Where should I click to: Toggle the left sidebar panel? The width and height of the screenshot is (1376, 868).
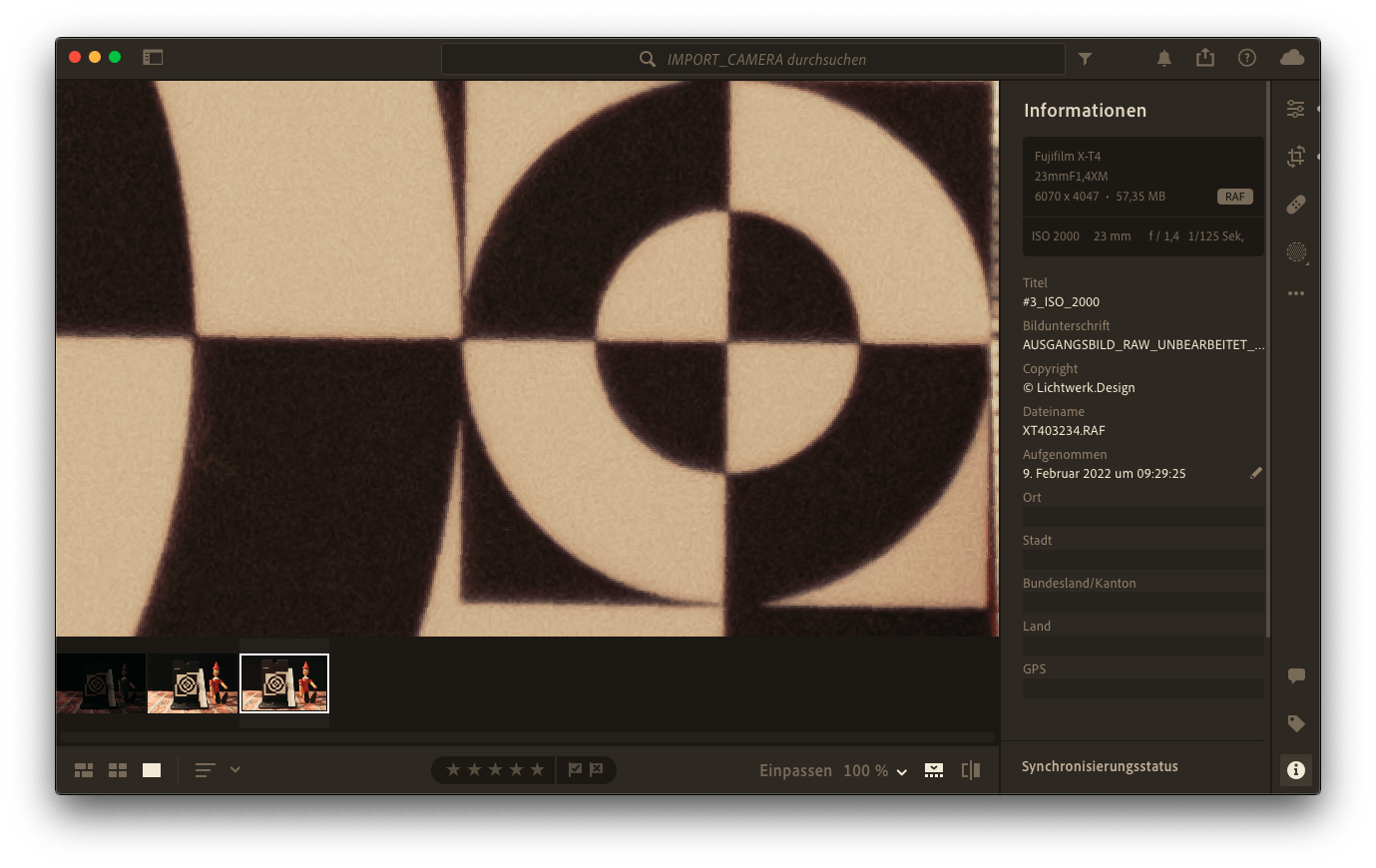[153, 58]
